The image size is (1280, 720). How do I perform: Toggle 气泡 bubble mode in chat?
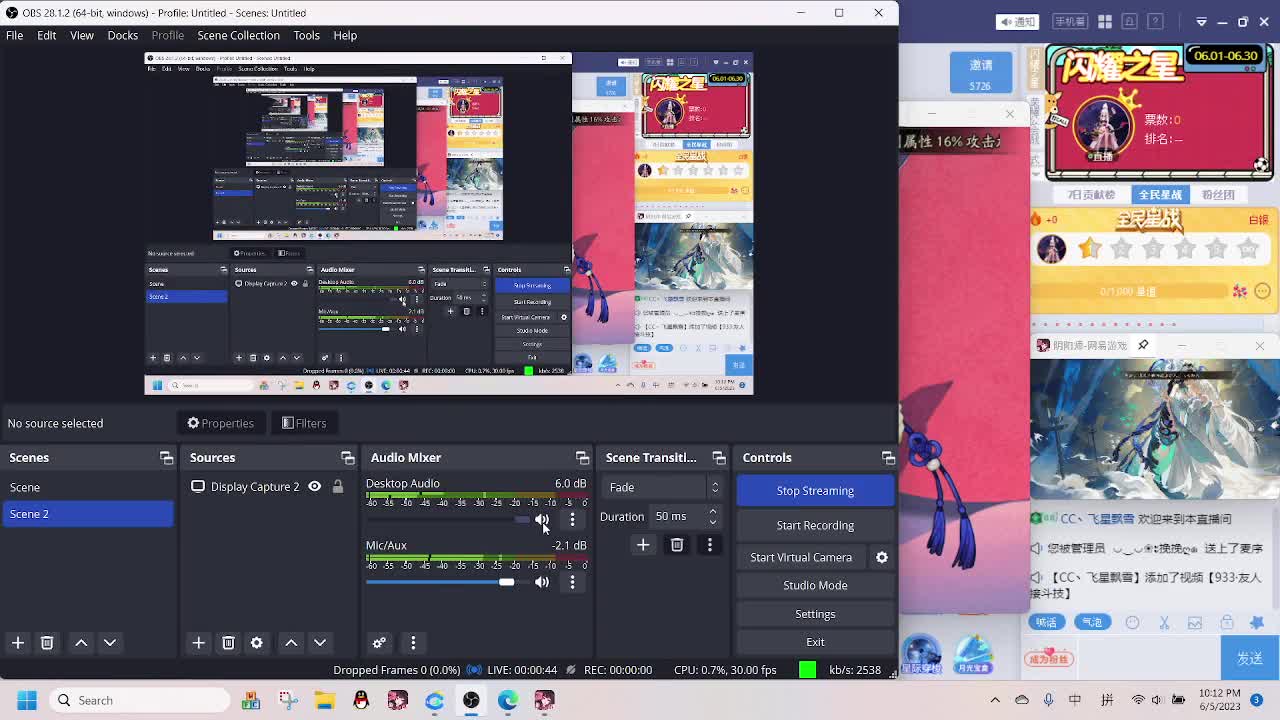(x=1092, y=622)
